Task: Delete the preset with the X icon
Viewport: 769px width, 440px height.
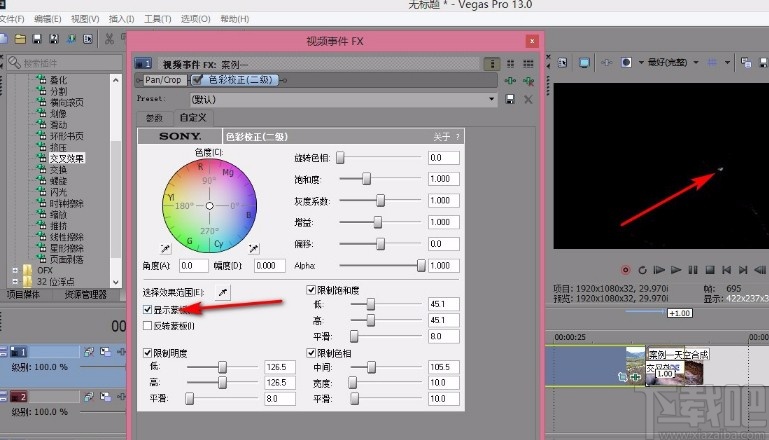Action: [526, 100]
